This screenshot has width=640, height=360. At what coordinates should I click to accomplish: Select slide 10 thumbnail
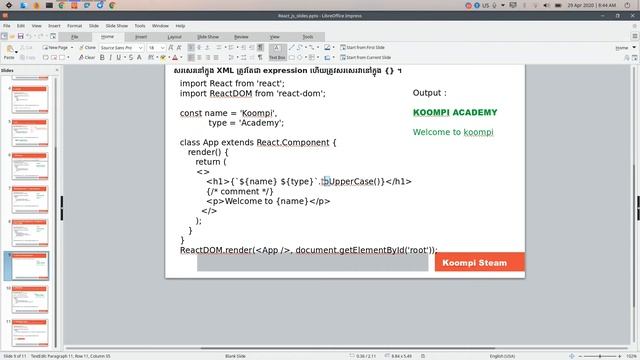pyautogui.click(x=30, y=299)
